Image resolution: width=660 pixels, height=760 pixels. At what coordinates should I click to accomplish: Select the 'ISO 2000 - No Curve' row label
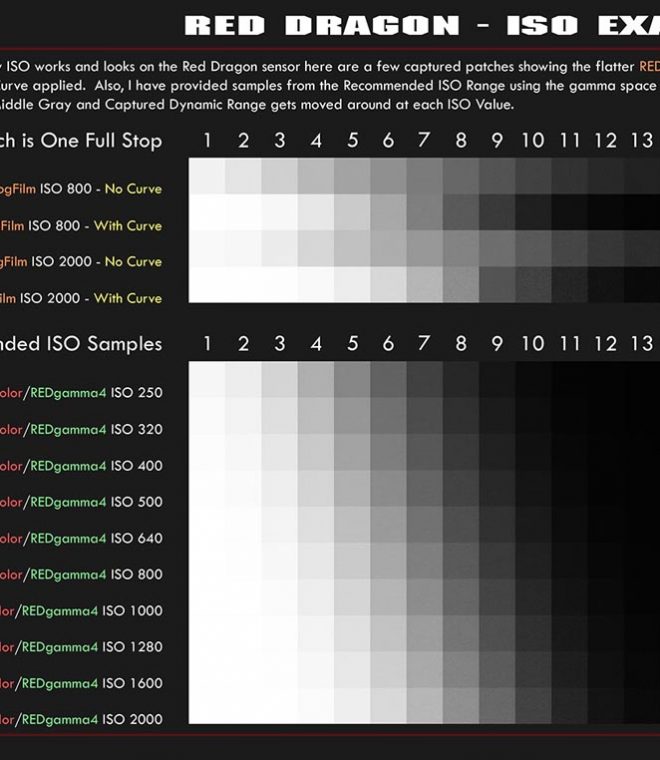[x=96, y=261]
